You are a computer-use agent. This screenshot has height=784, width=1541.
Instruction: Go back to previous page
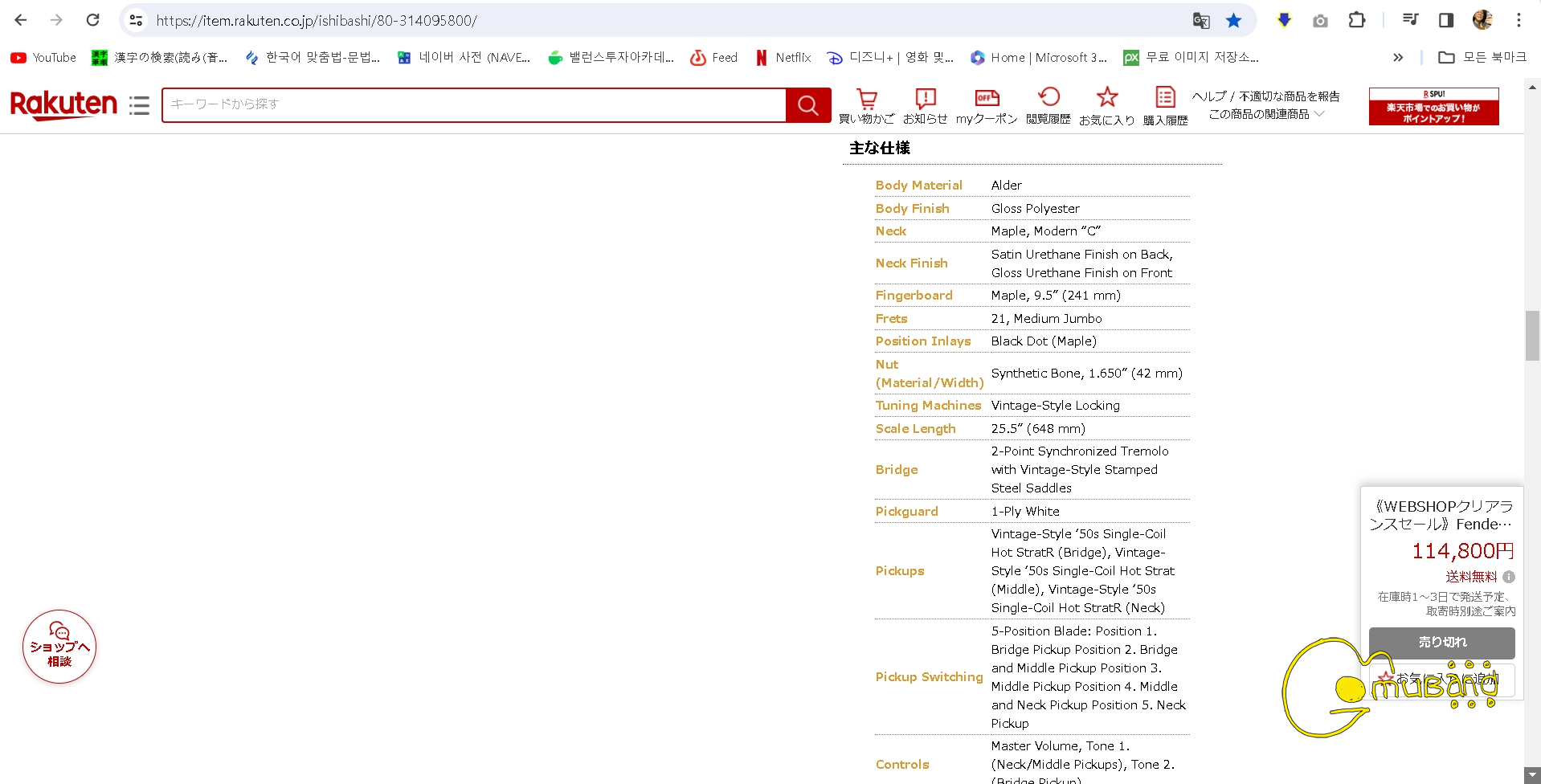(x=21, y=20)
